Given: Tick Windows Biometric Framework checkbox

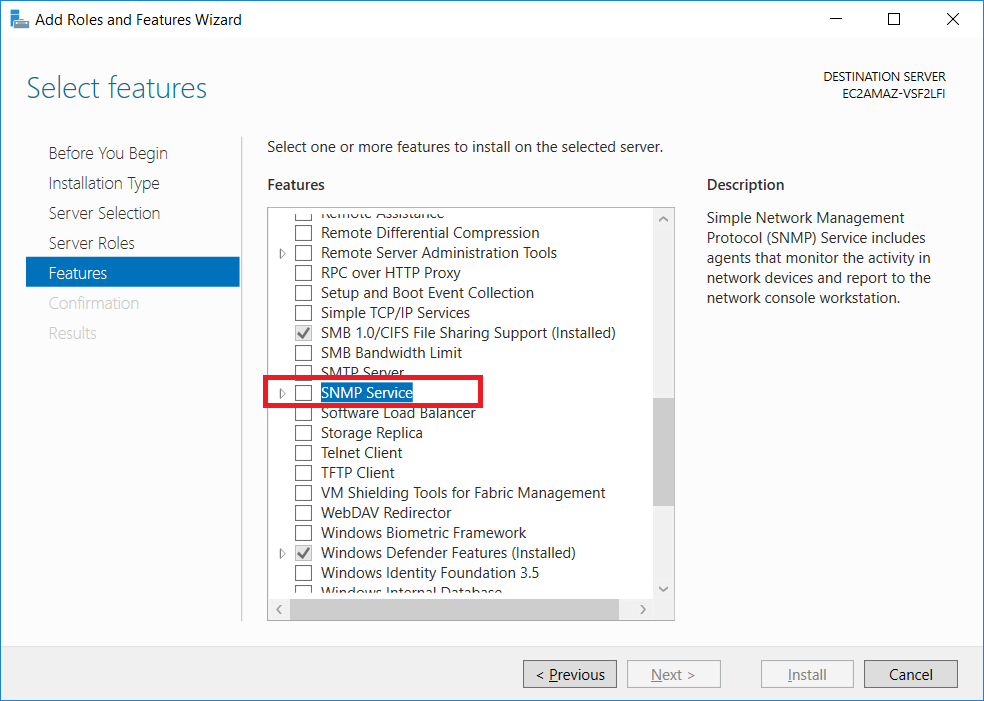Looking at the screenshot, I should pyautogui.click(x=303, y=533).
